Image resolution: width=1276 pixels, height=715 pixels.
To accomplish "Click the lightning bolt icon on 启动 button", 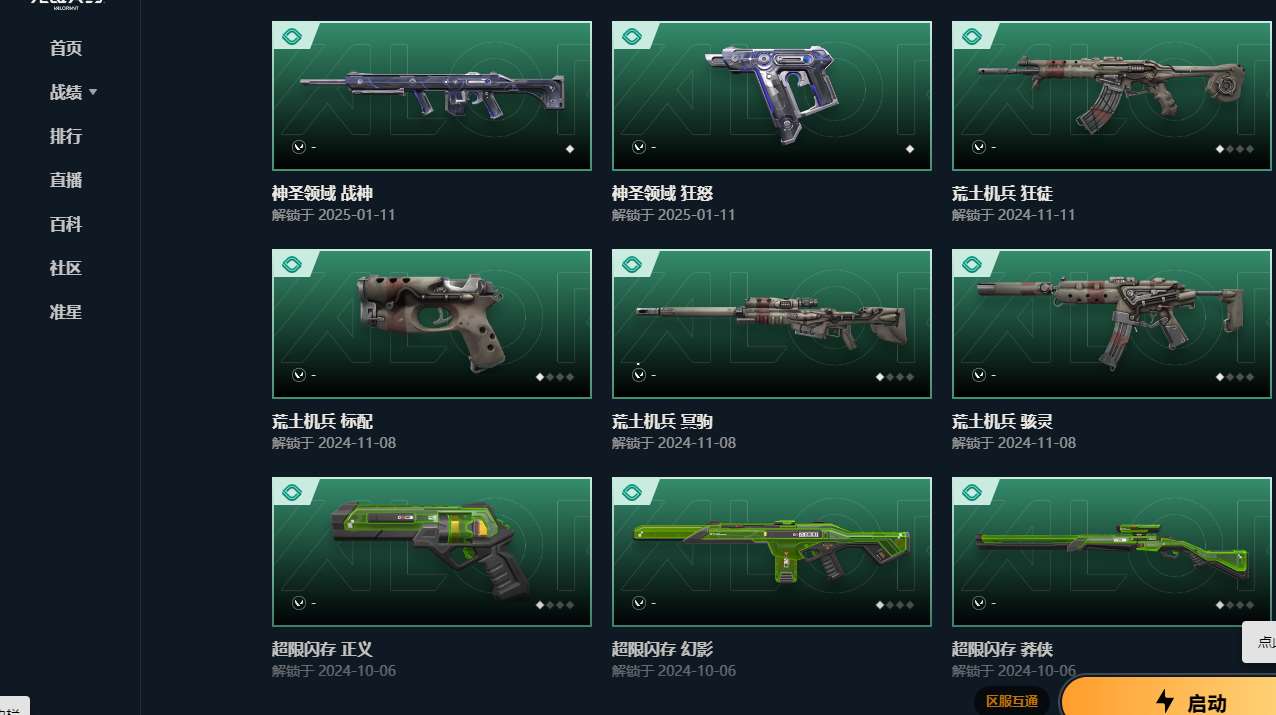I will click(x=1164, y=701).
